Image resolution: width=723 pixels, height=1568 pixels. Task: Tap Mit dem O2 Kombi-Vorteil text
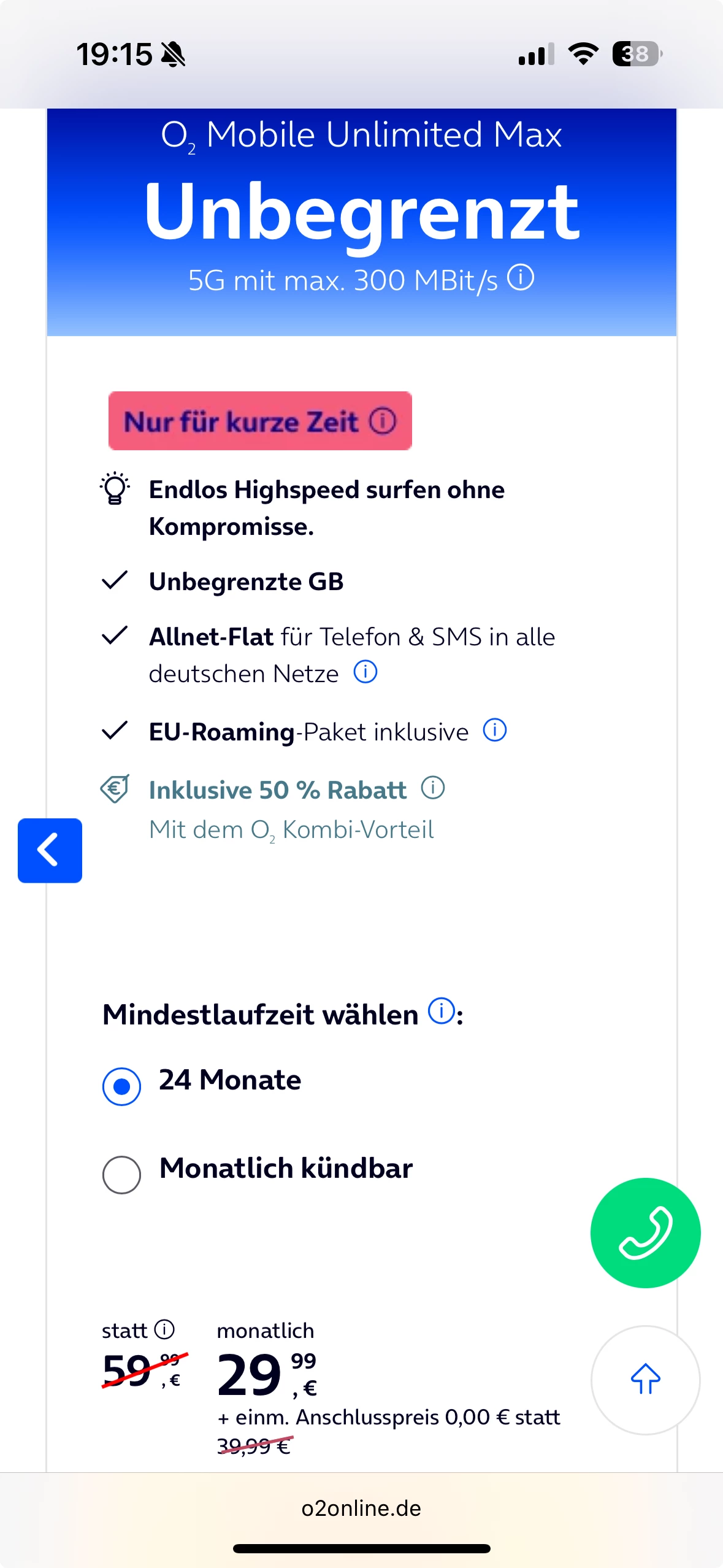point(291,829)
